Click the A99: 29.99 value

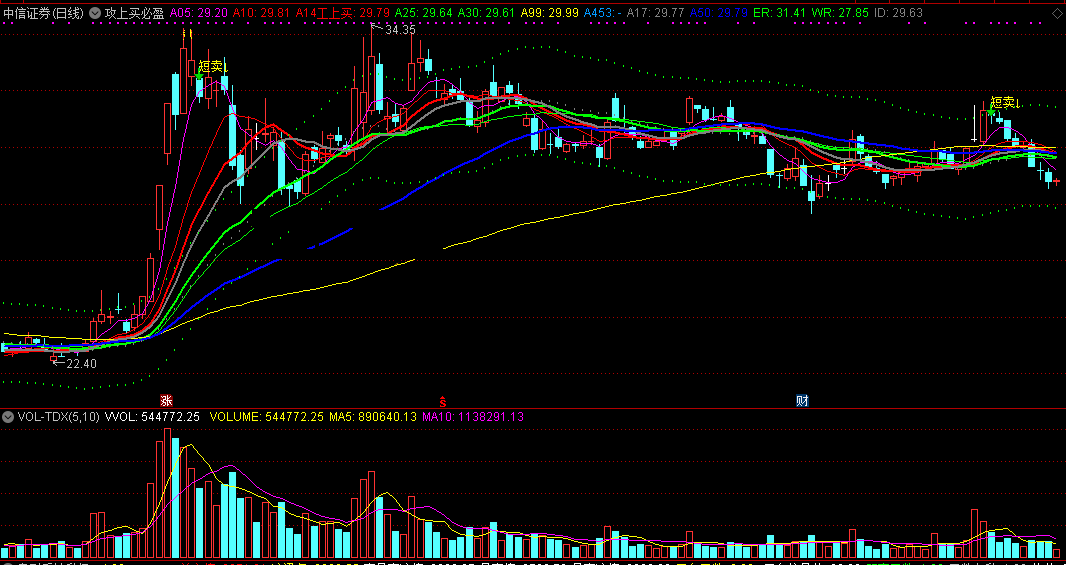pyautogui.click(x=549, y=12)
